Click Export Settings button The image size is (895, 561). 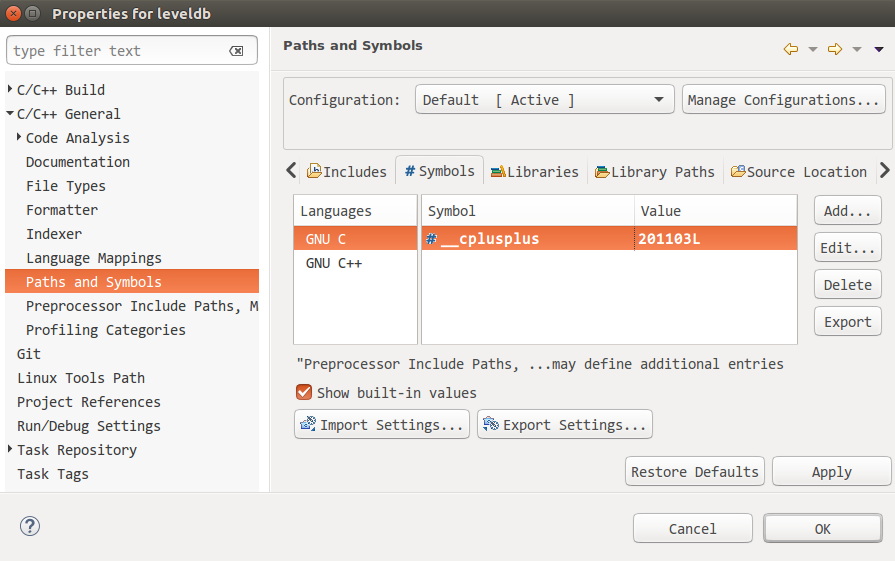tap(565, 425)
